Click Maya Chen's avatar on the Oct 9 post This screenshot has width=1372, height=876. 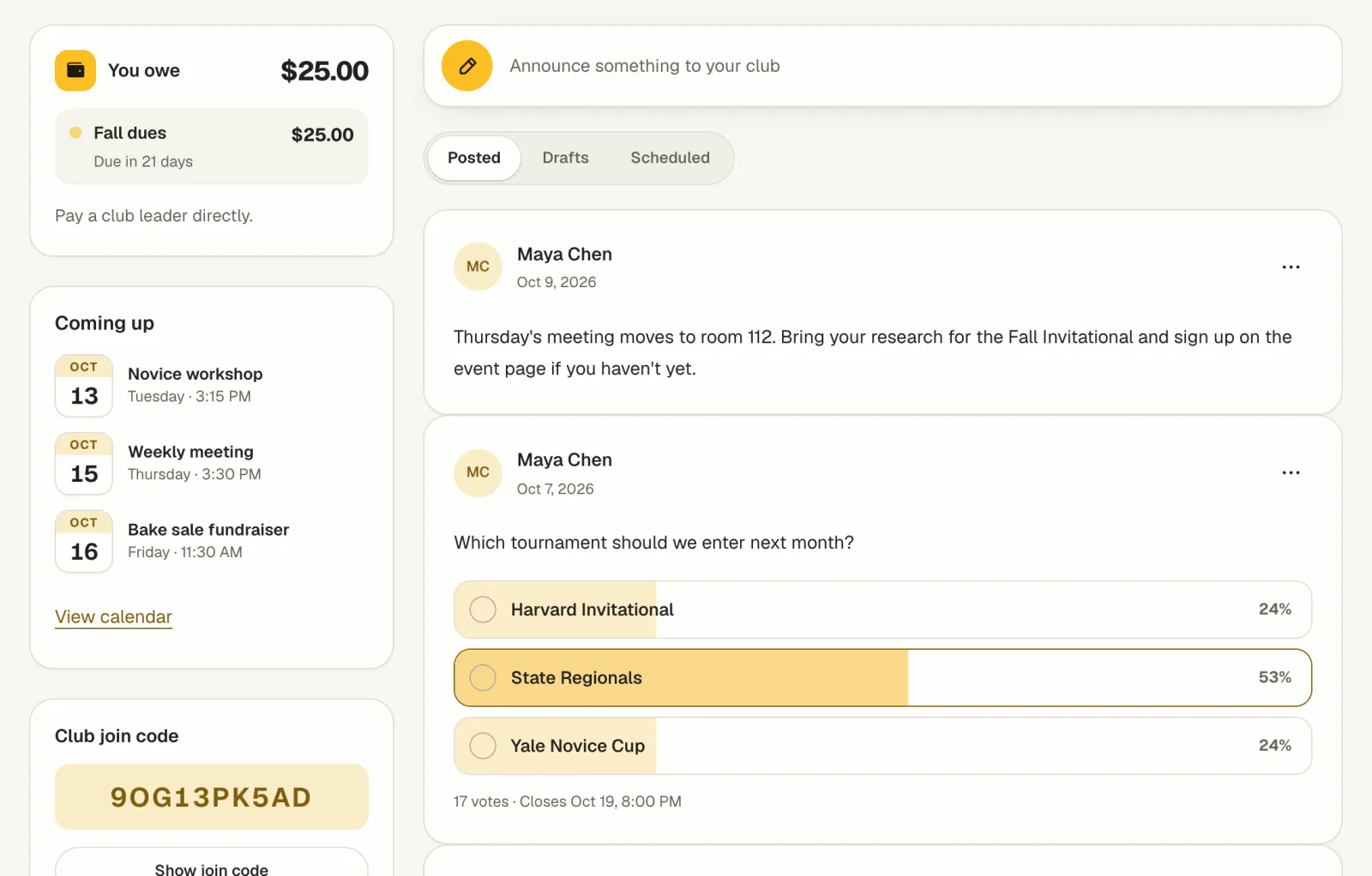[478, 267]
